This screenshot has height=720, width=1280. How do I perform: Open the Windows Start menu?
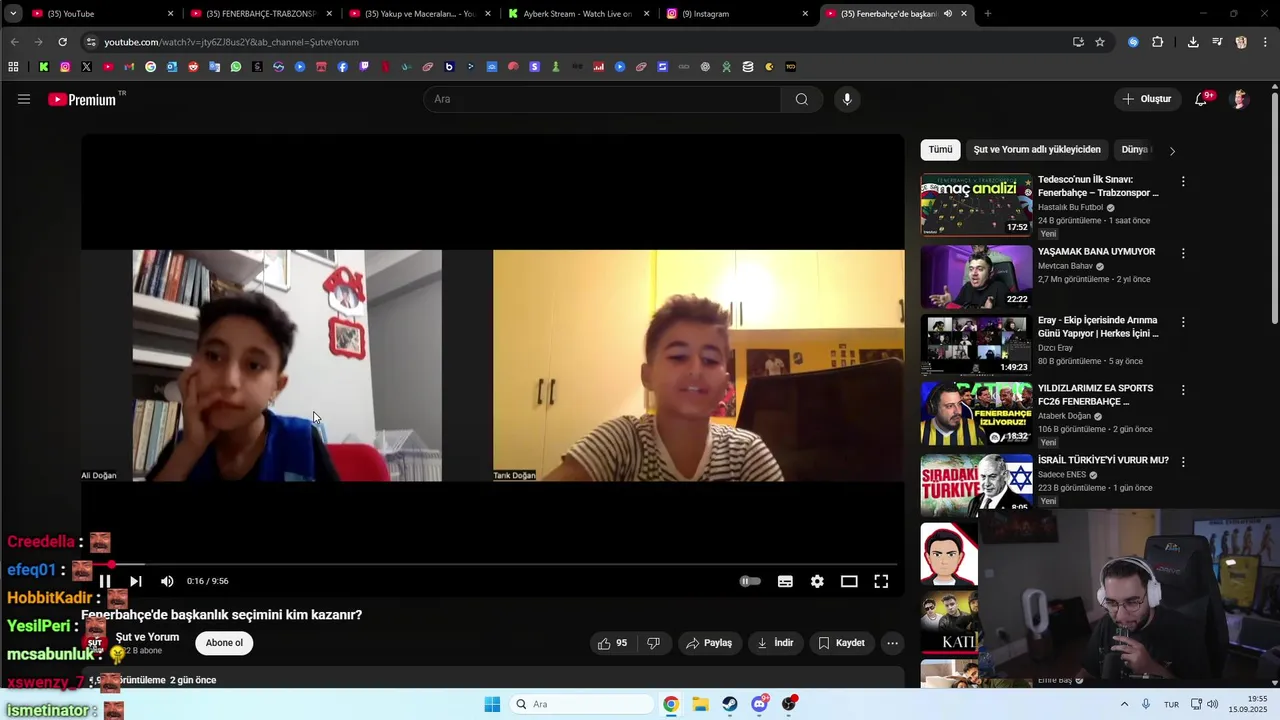(x=492, y=704)
